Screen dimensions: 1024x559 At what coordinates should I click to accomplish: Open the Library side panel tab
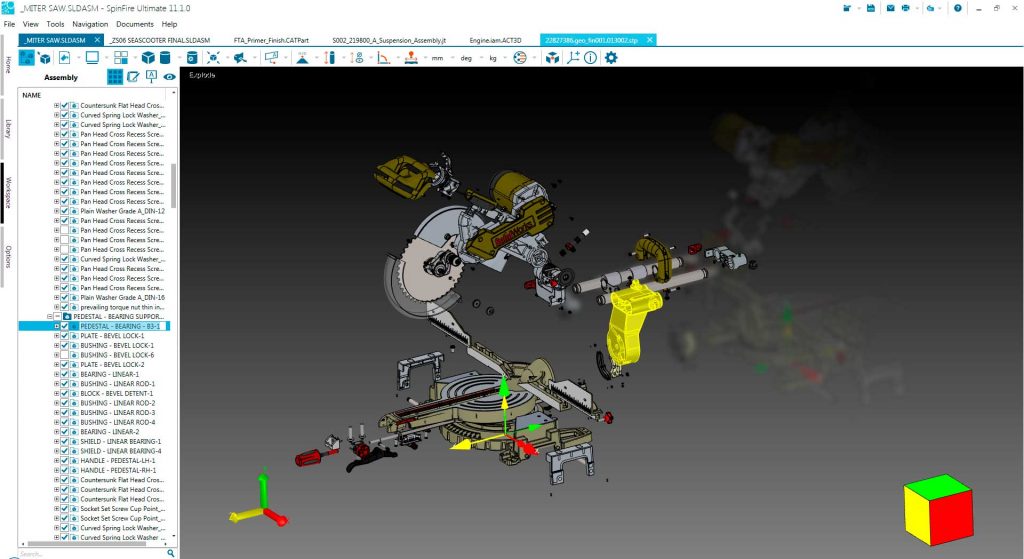pos(8,129)
